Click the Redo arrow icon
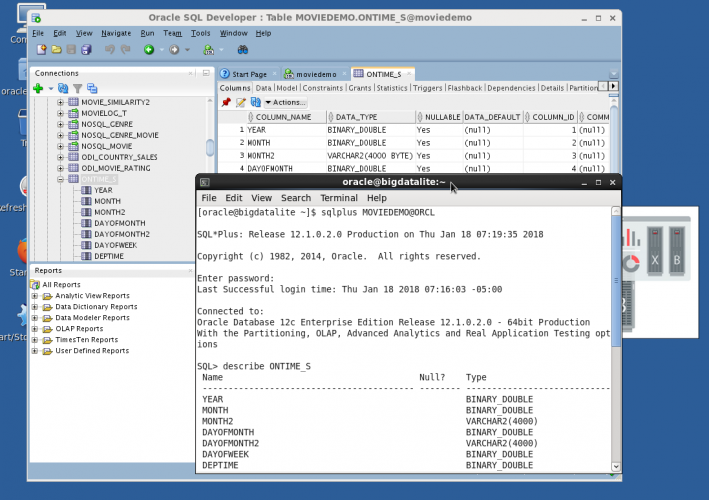709x500 pixels. (x=125, y=49)
